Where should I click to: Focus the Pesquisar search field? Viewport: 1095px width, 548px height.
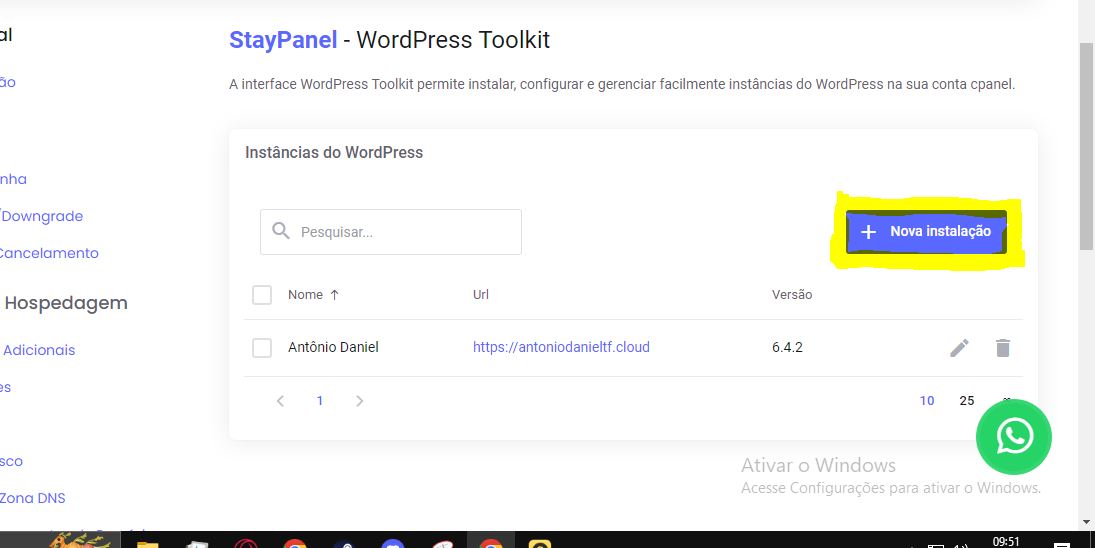pyautogui.click(x=390, y=232)
